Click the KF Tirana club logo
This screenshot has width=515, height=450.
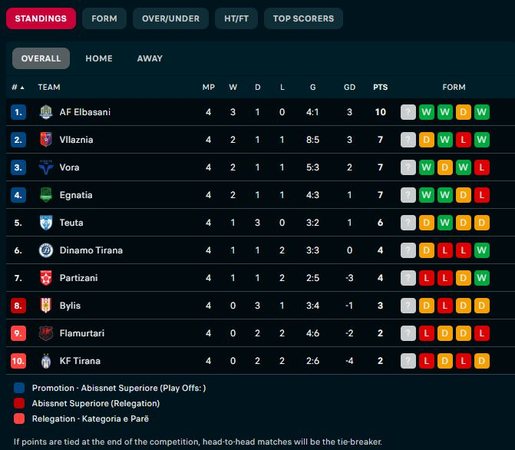46,361
